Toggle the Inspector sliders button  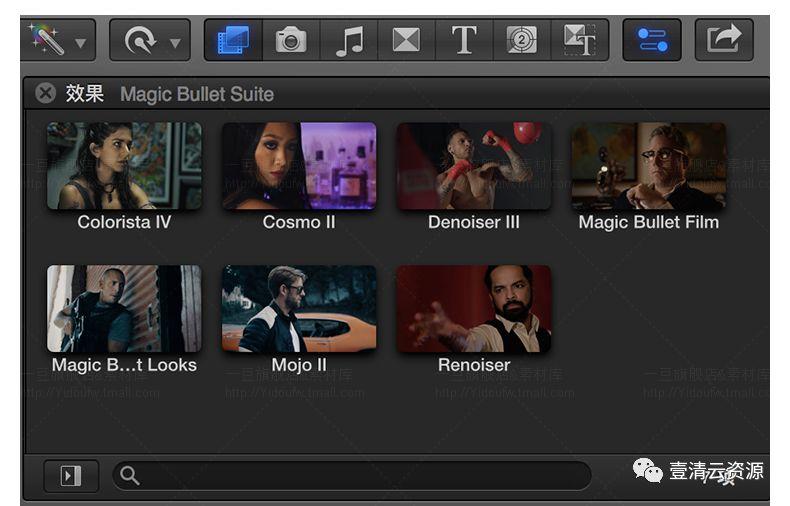[652, 40]
